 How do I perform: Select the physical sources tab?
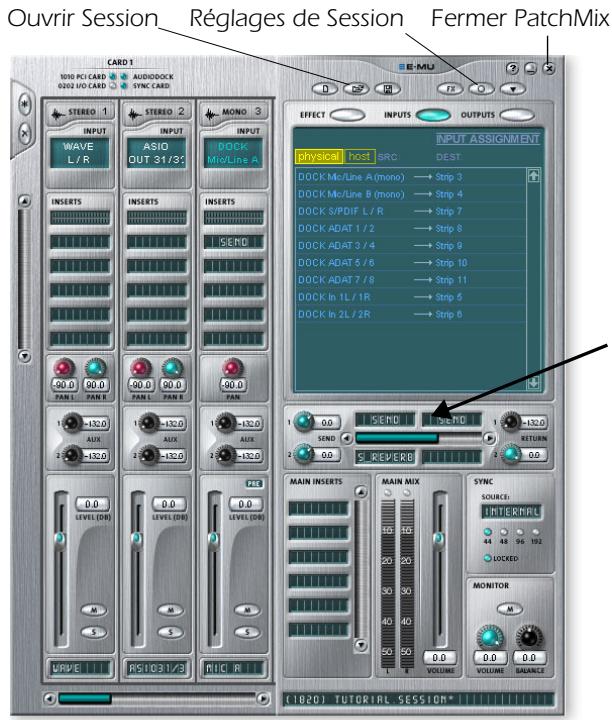(x=318, y=157)
